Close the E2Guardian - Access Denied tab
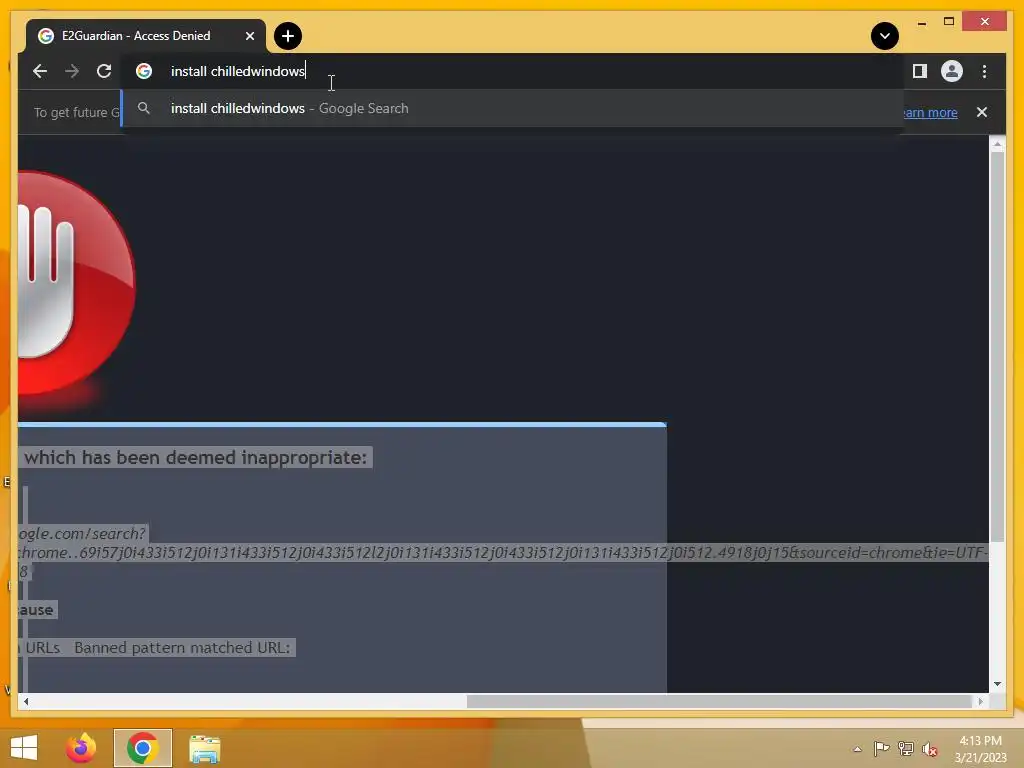Screen dimensions: 1024x768 pos(249,36)
